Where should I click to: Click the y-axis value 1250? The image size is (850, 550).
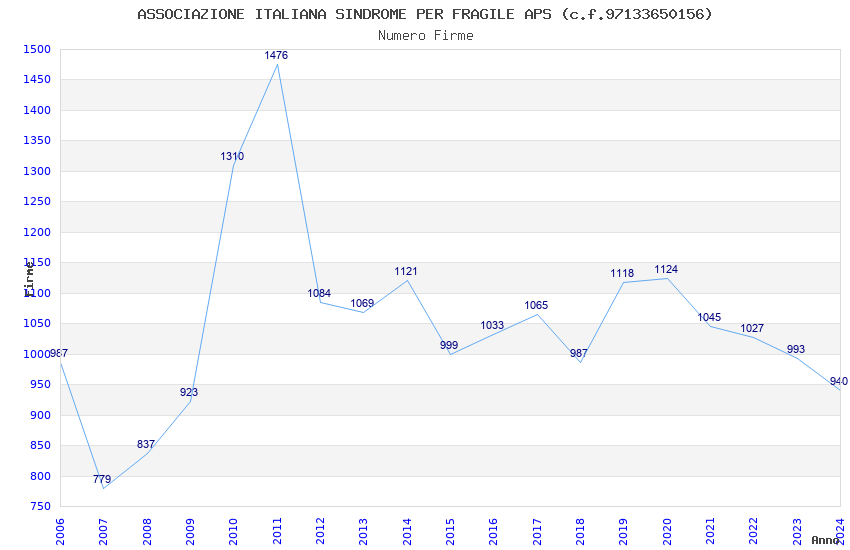(37, 202)
